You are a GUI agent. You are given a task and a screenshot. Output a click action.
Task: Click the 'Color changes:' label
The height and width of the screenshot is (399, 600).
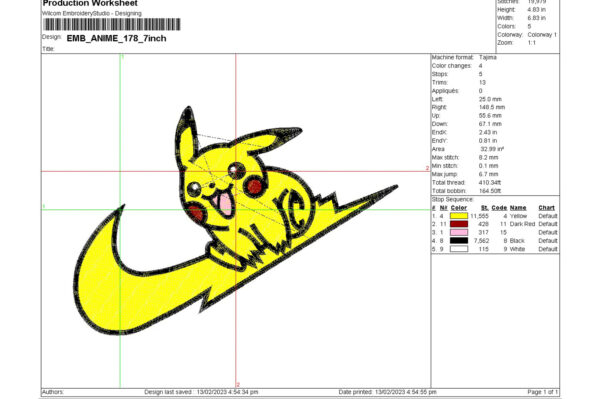click(452, 66)
